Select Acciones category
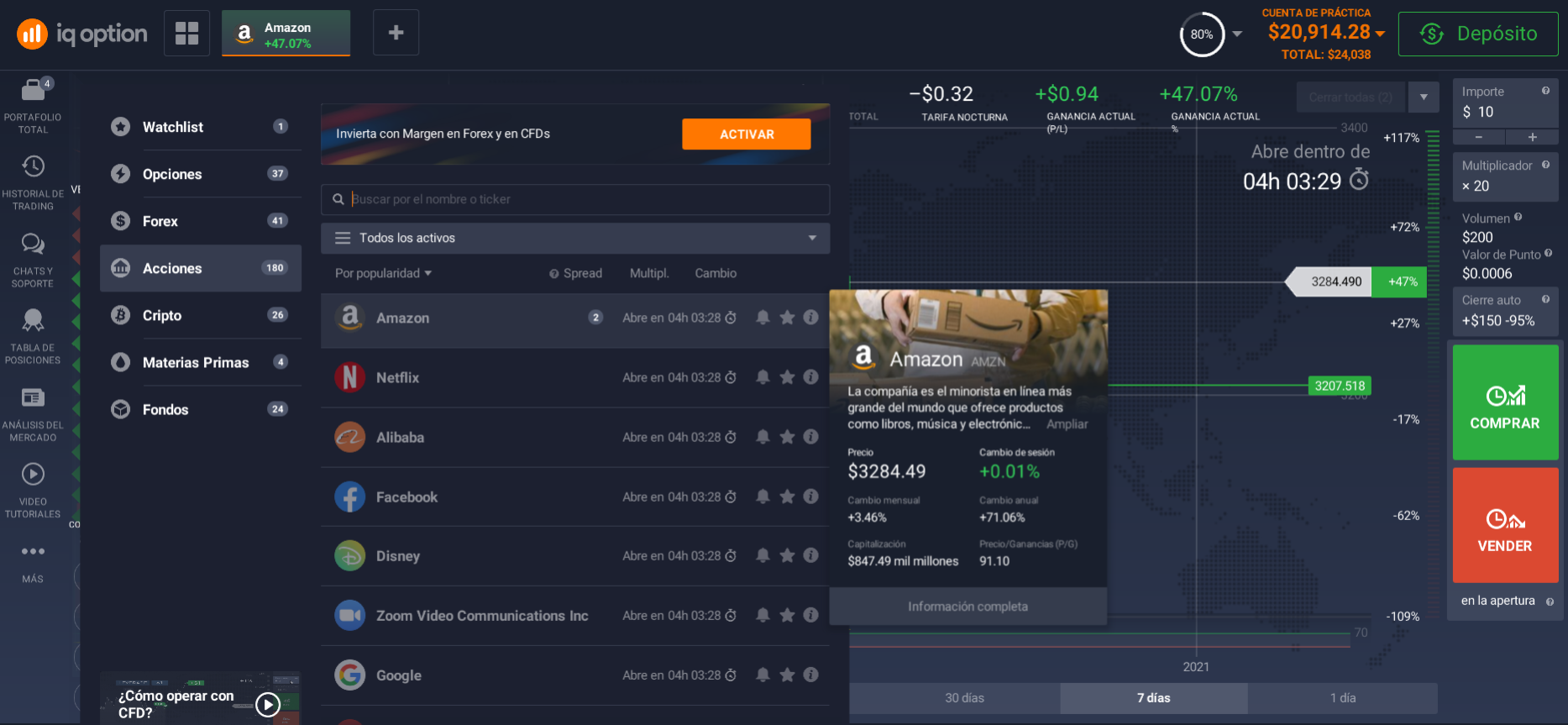This screenshot has width=1568, height=725. (200, 268)
